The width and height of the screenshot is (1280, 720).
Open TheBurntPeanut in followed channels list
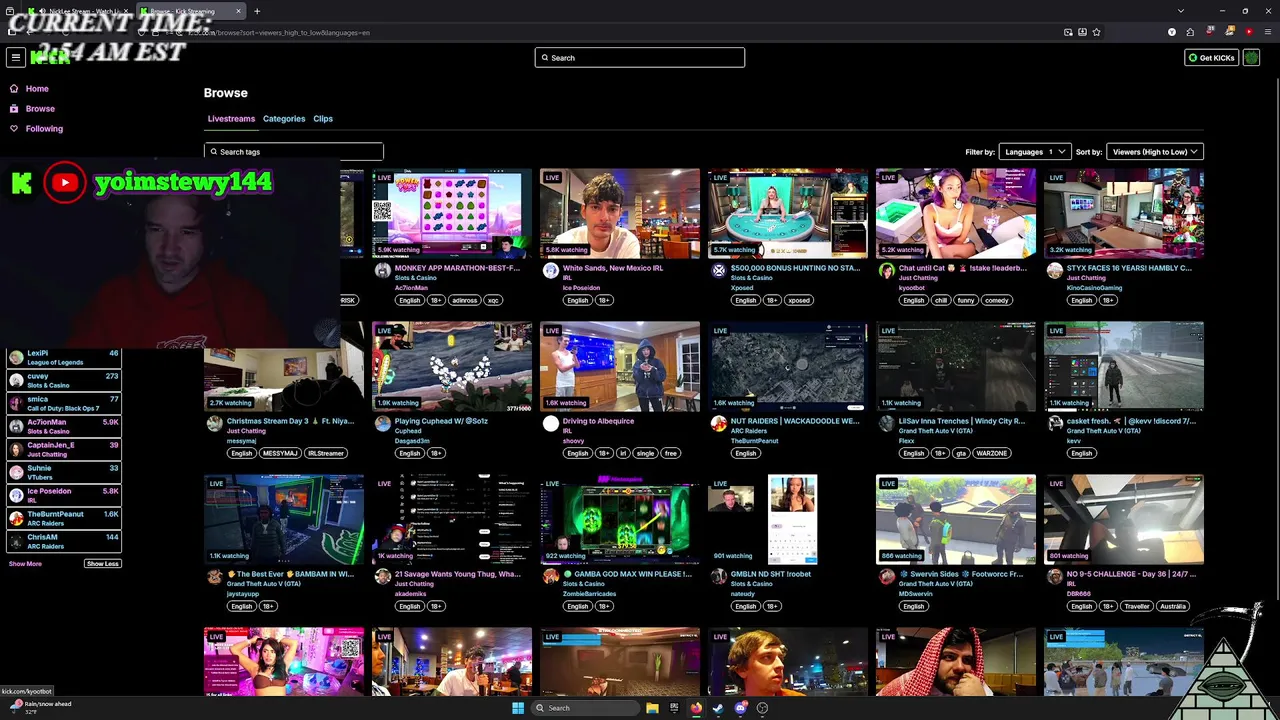click(65, 518)
